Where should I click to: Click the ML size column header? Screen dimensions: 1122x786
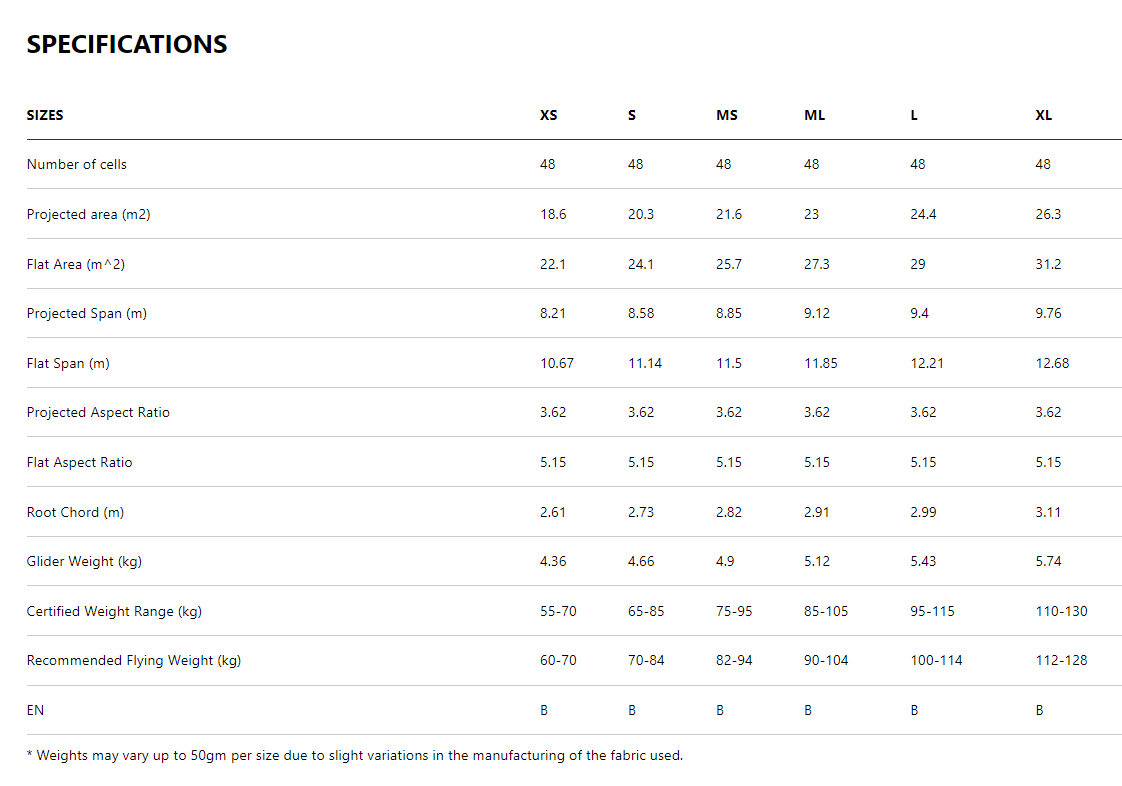pos(815,115)
